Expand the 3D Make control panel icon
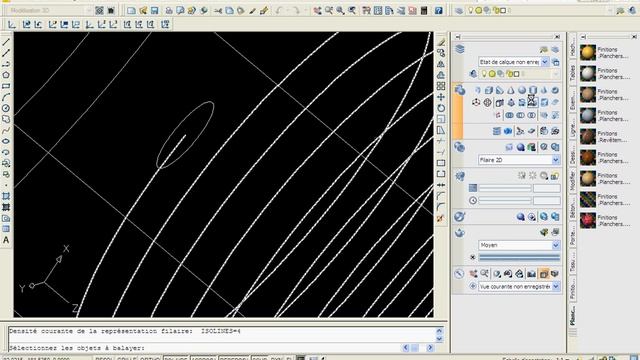The width and height of the screenshot is (640, 360). click(460, 90)
